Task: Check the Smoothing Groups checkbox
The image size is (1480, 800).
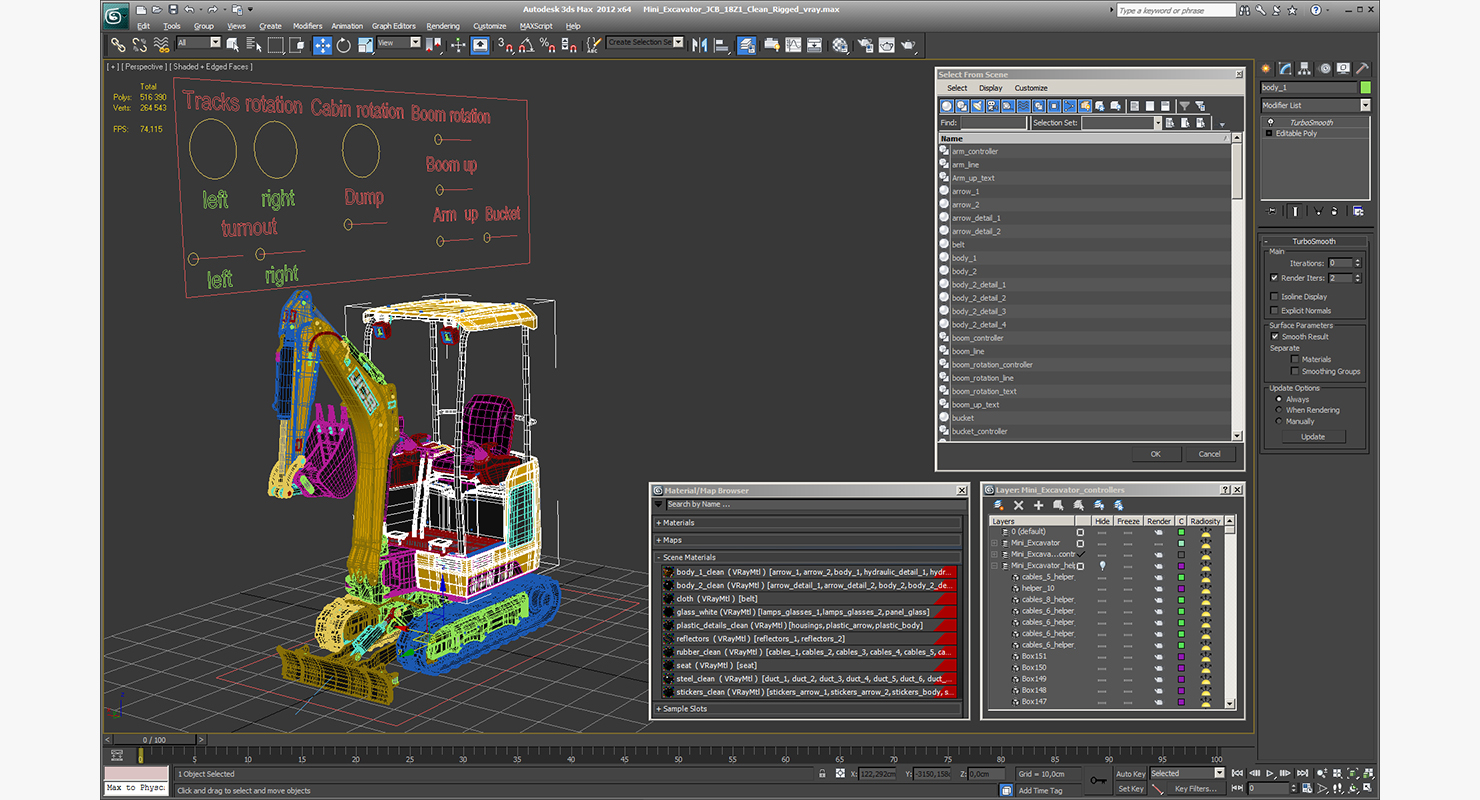Action: (x=1295, y=371)
